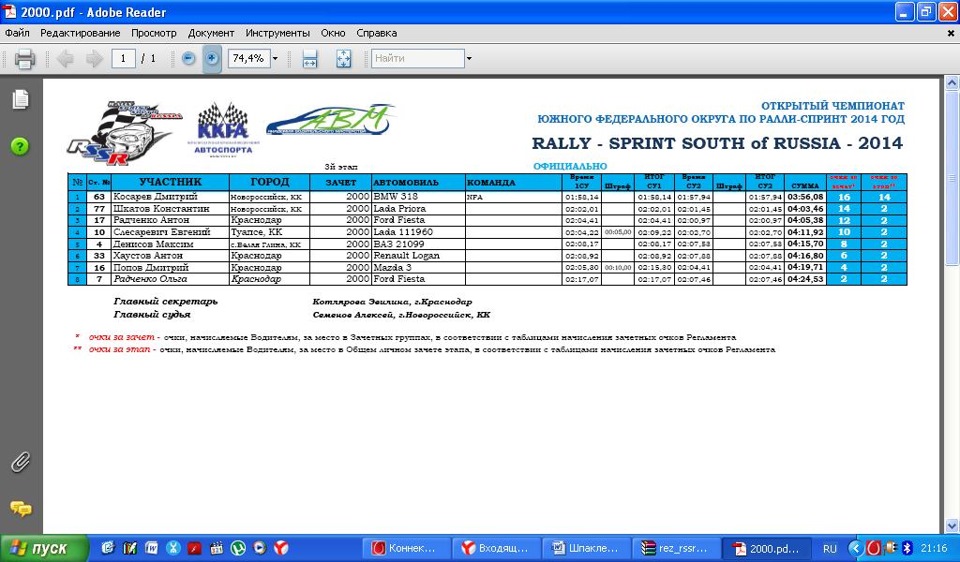Expand hidden tray icons arrow
The height and width of the screenshot is (562, 960).
tap(856, 548)
